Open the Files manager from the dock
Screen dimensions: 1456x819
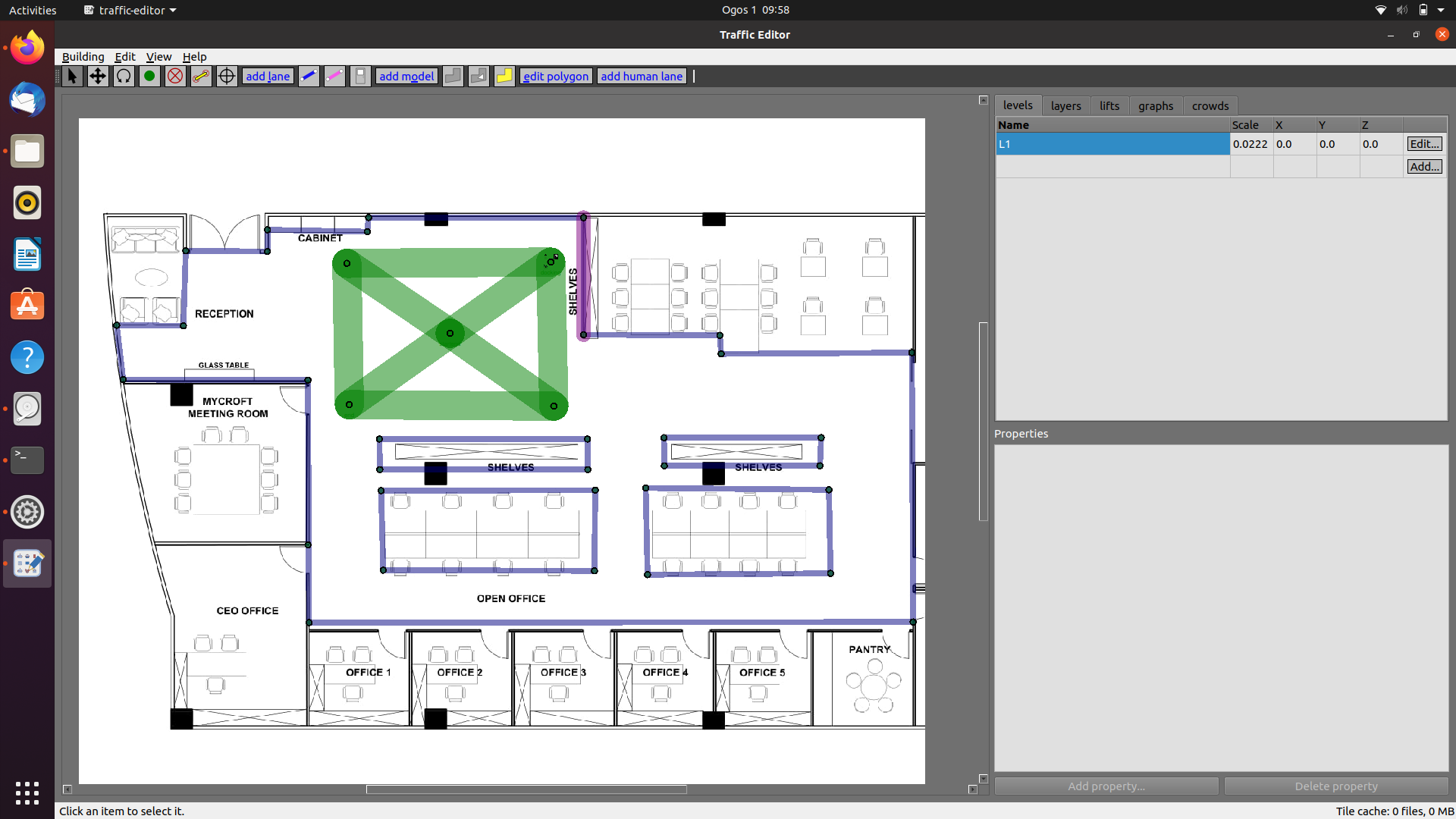(27, 151)
